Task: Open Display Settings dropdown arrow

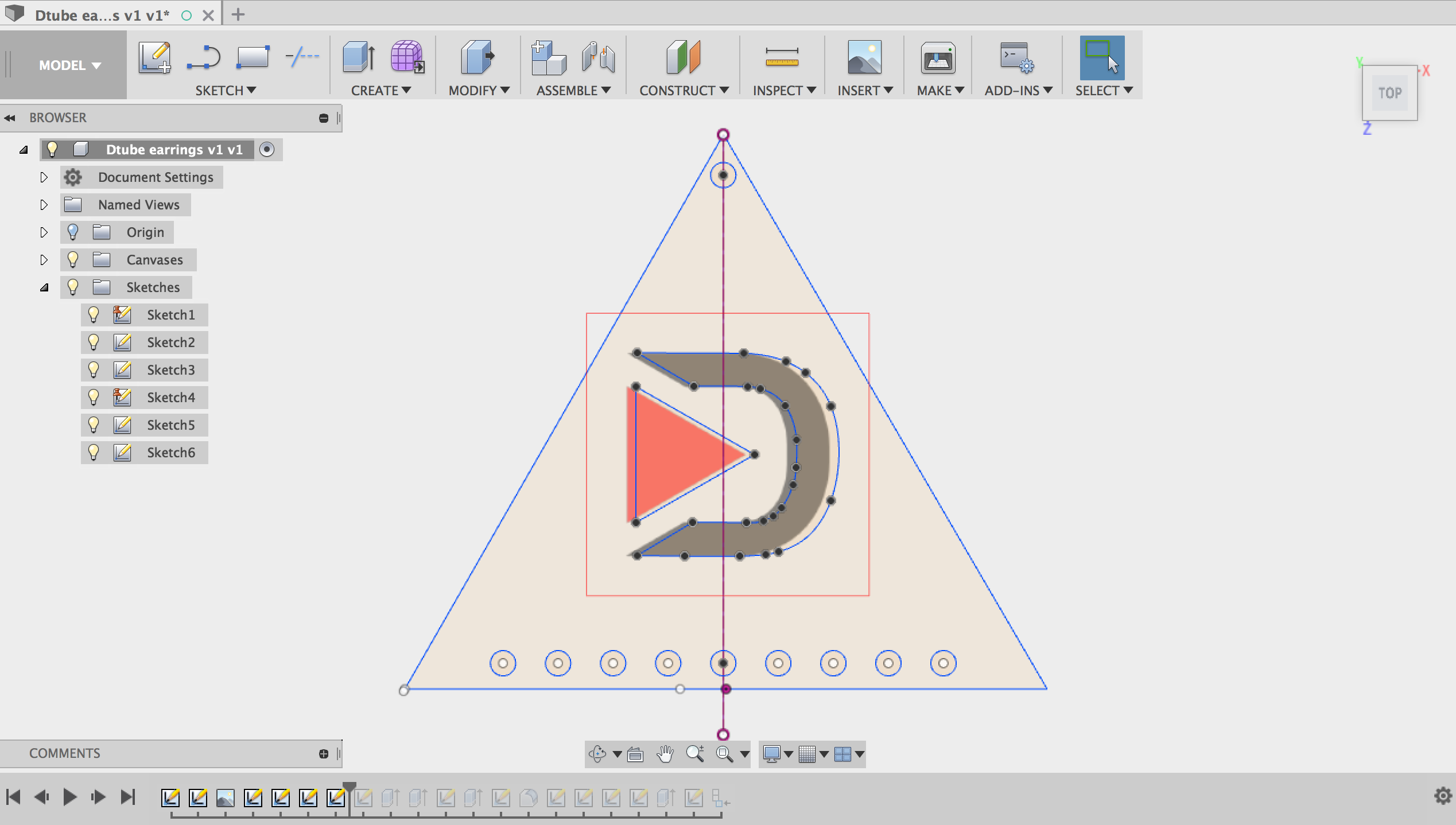Action: (789, 754)
